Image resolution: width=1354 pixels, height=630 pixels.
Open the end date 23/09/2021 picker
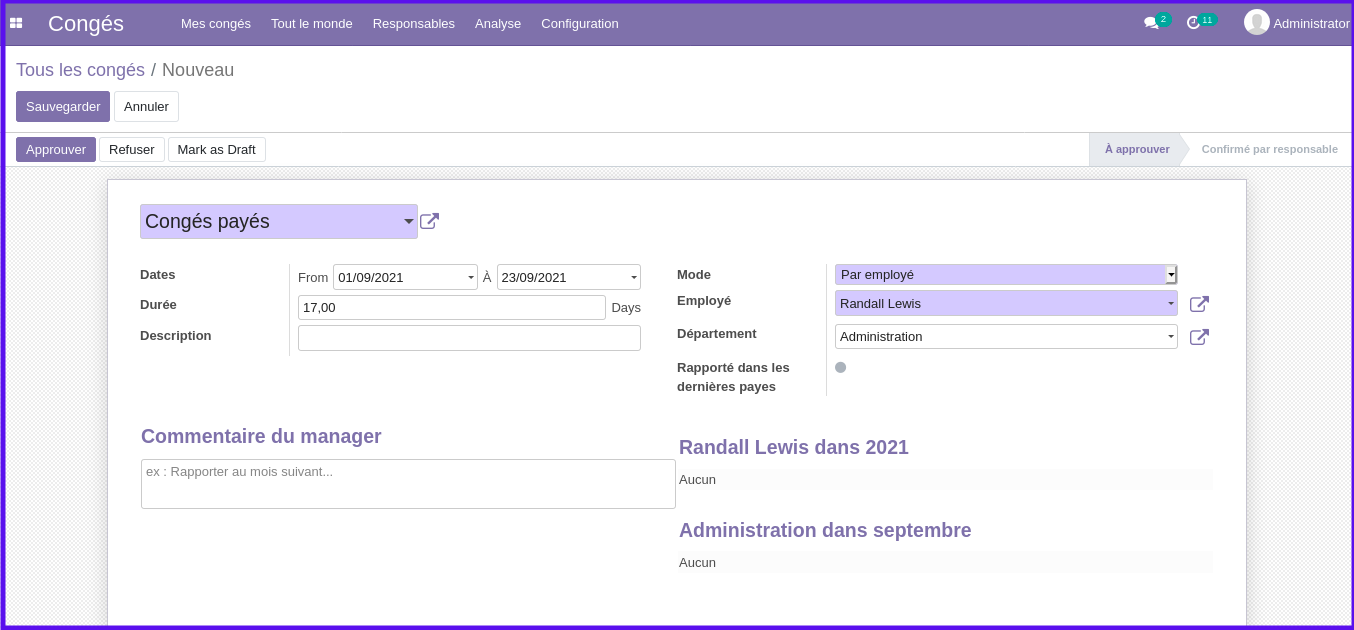click(569, 277)
